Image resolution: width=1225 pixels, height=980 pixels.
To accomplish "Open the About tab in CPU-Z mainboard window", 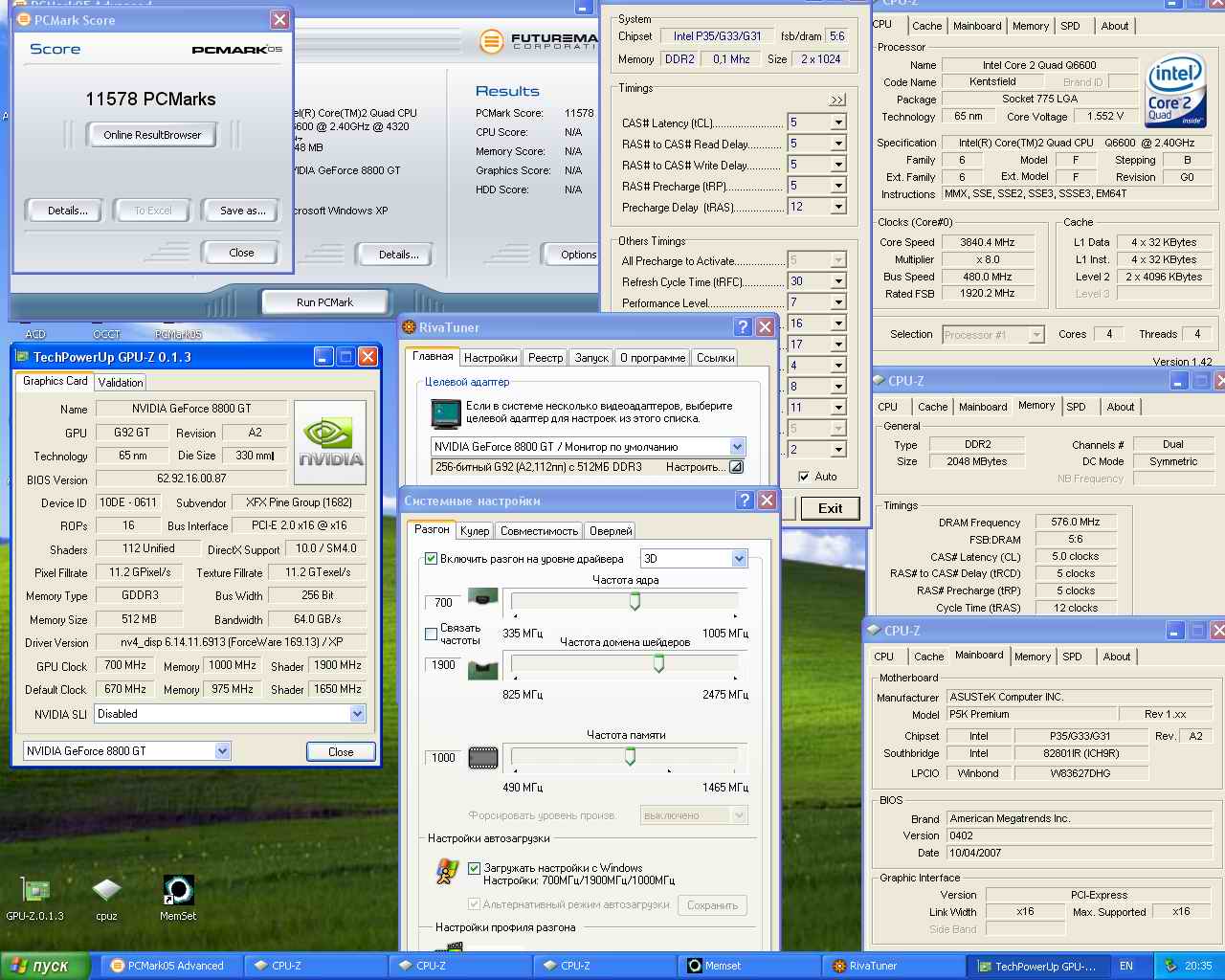I will pyautogui.click(x=1116, y=657).
